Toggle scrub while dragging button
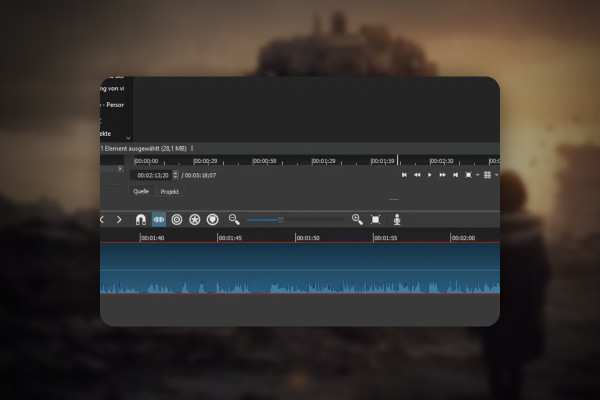This screenshot has width=600, height=400. 159,220
